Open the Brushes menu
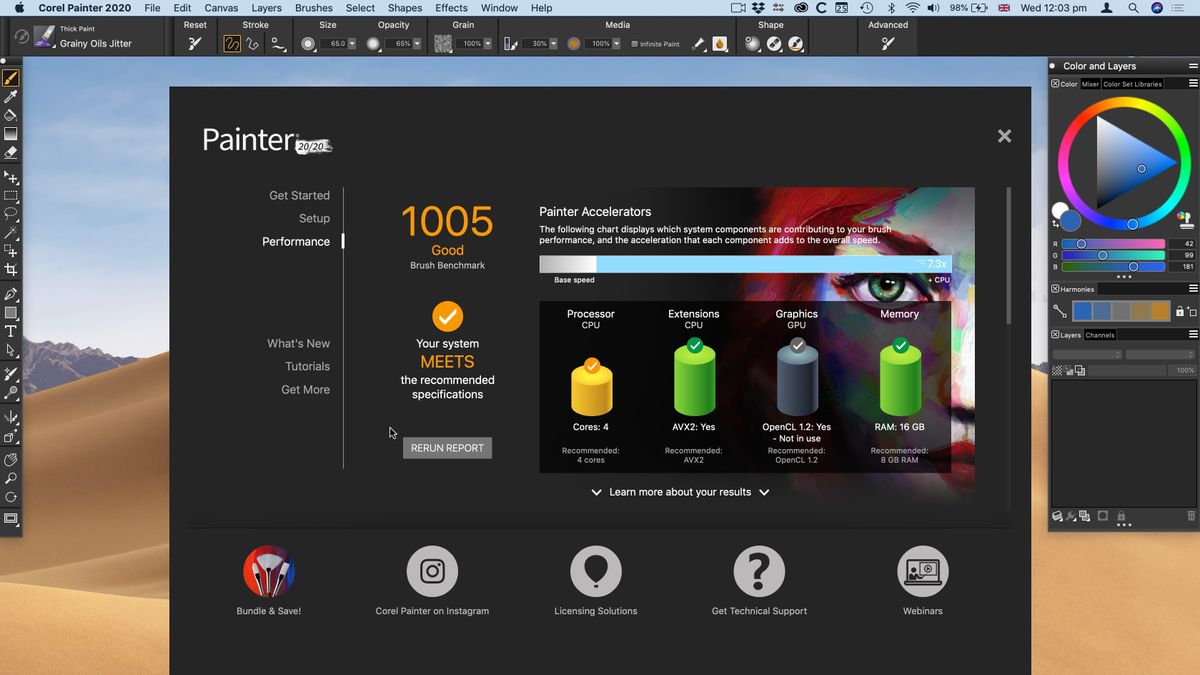Screen dimensions: 1200x675 pyautogui.click(x=314, y=8)
